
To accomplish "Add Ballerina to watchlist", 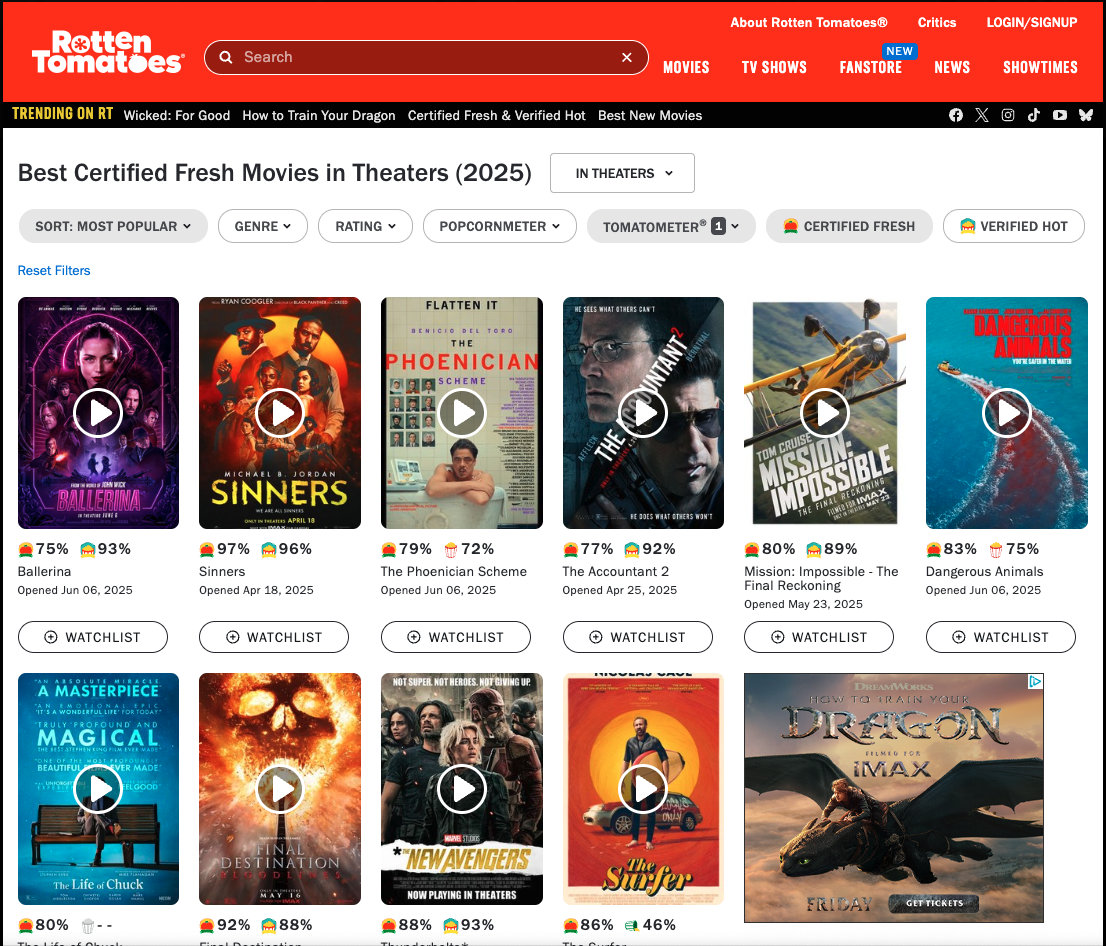I will (x=92, y=637).
